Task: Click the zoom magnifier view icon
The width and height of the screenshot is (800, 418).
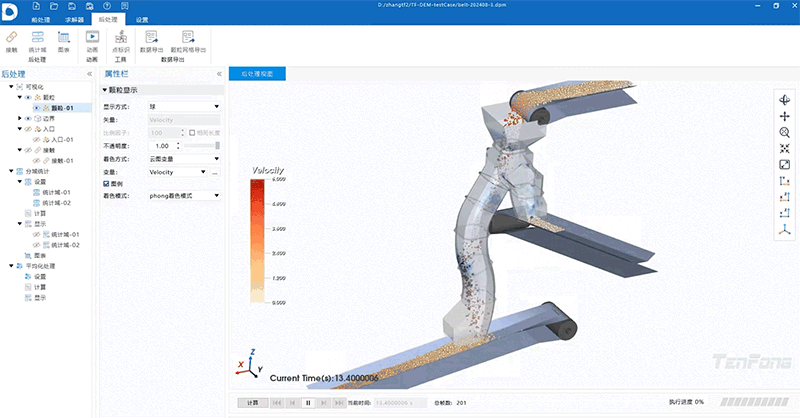Action: [x=785, y=132]
